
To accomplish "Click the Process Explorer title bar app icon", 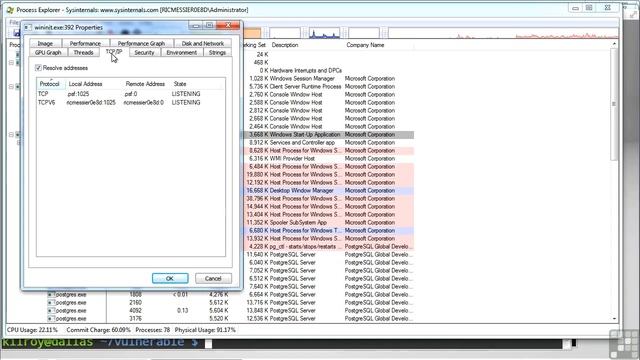I will [x=10, y=9].
